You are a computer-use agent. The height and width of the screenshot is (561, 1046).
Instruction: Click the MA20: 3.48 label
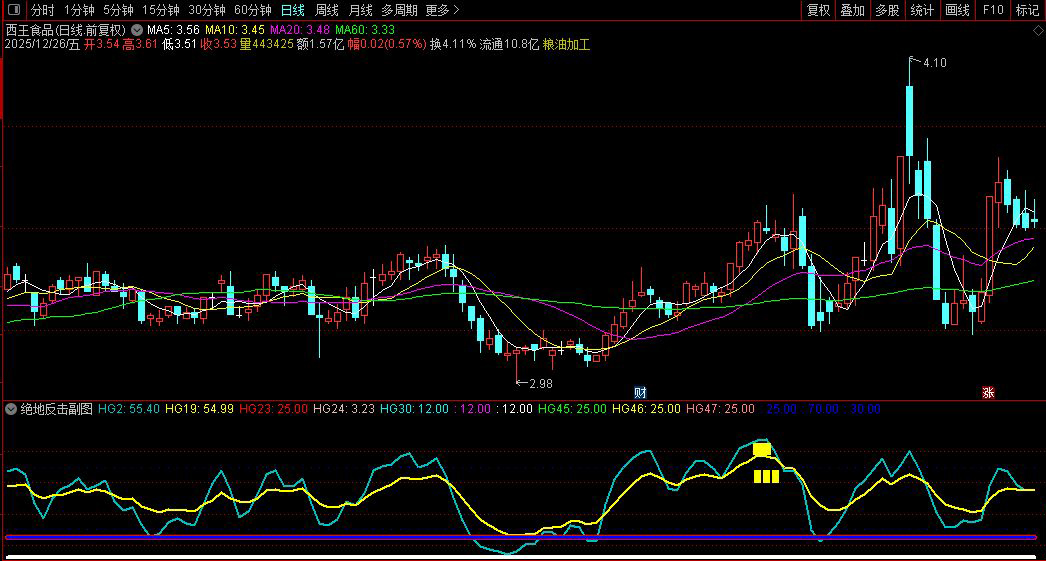[300, 30]
